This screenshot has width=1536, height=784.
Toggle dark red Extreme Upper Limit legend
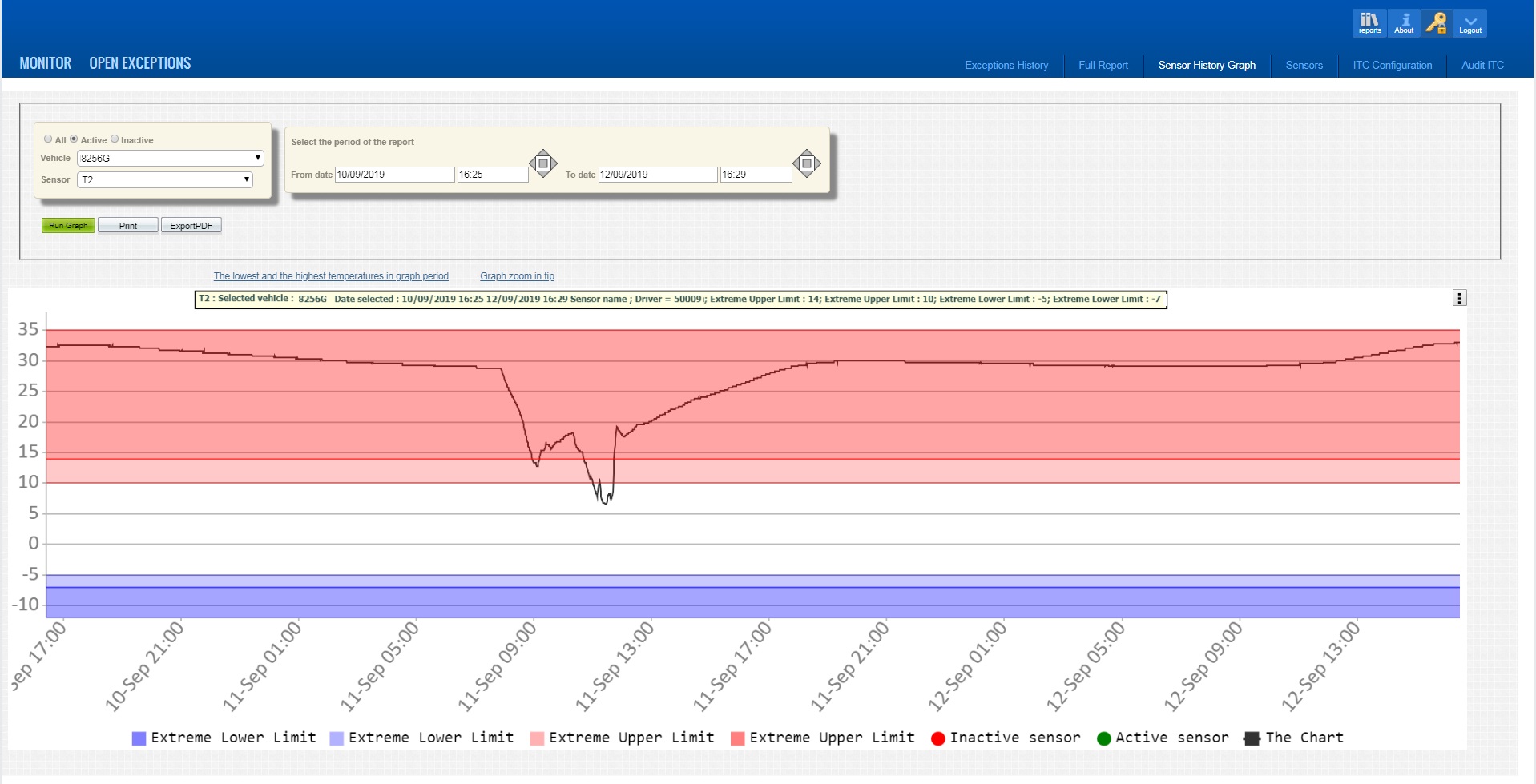click(823, 738)
